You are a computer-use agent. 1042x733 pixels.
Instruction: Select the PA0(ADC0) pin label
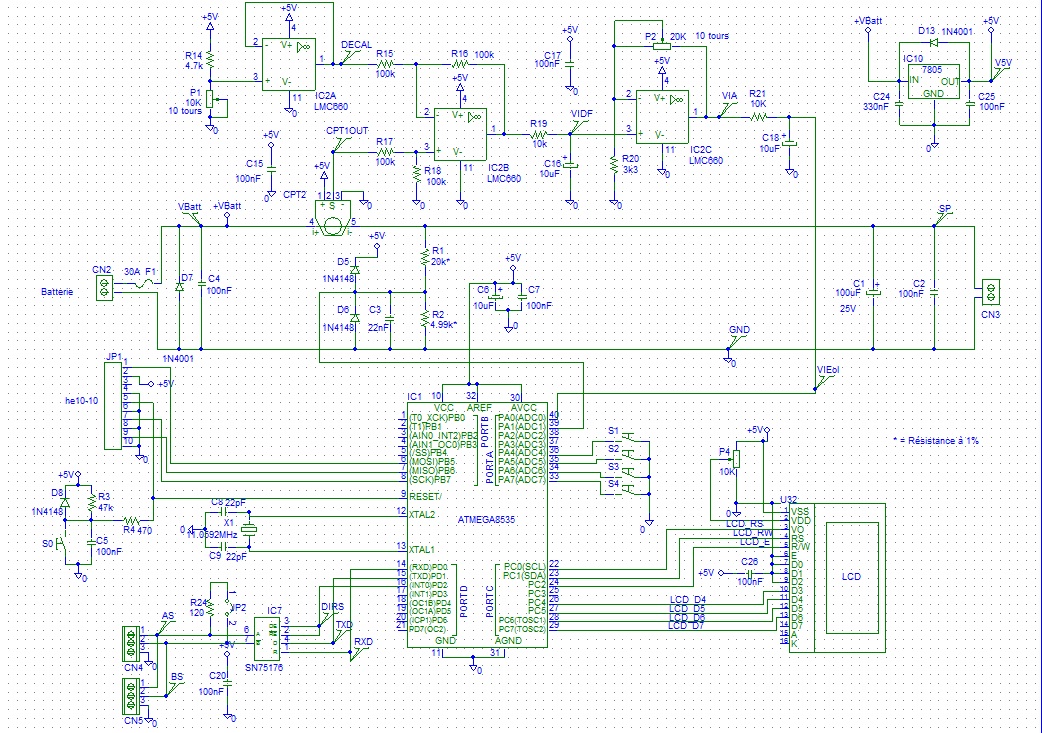point(522,418)
